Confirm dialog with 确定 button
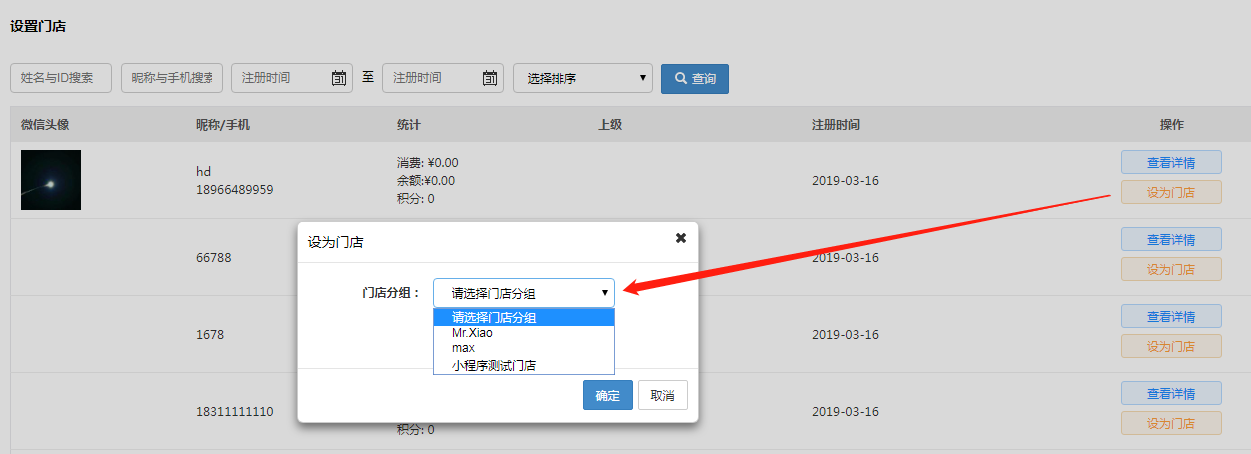 (x=607, y=395)
